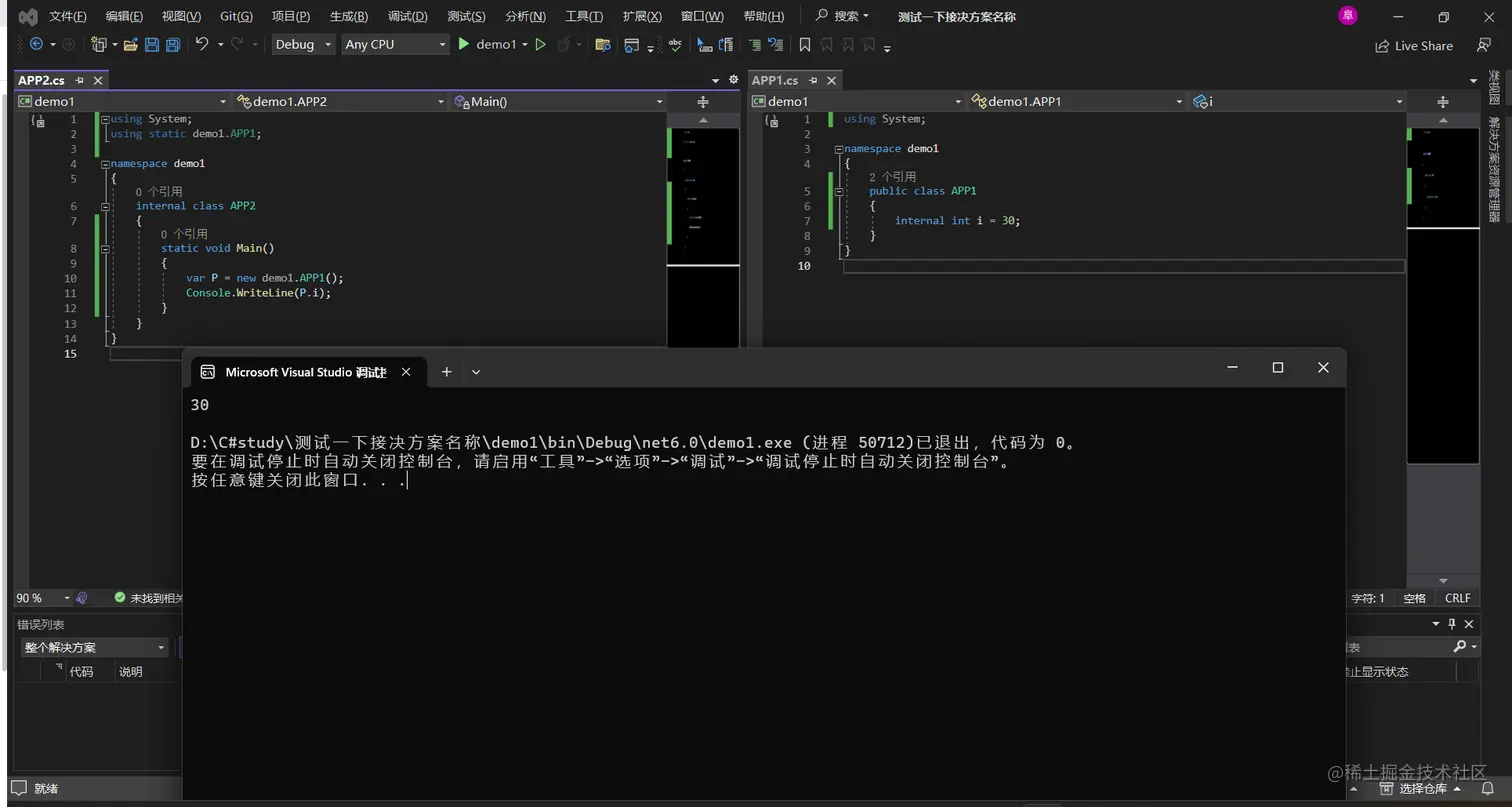Open the 扩展(X) menu
This screenshot has height=807, width=1512.
tap(641, 16)
